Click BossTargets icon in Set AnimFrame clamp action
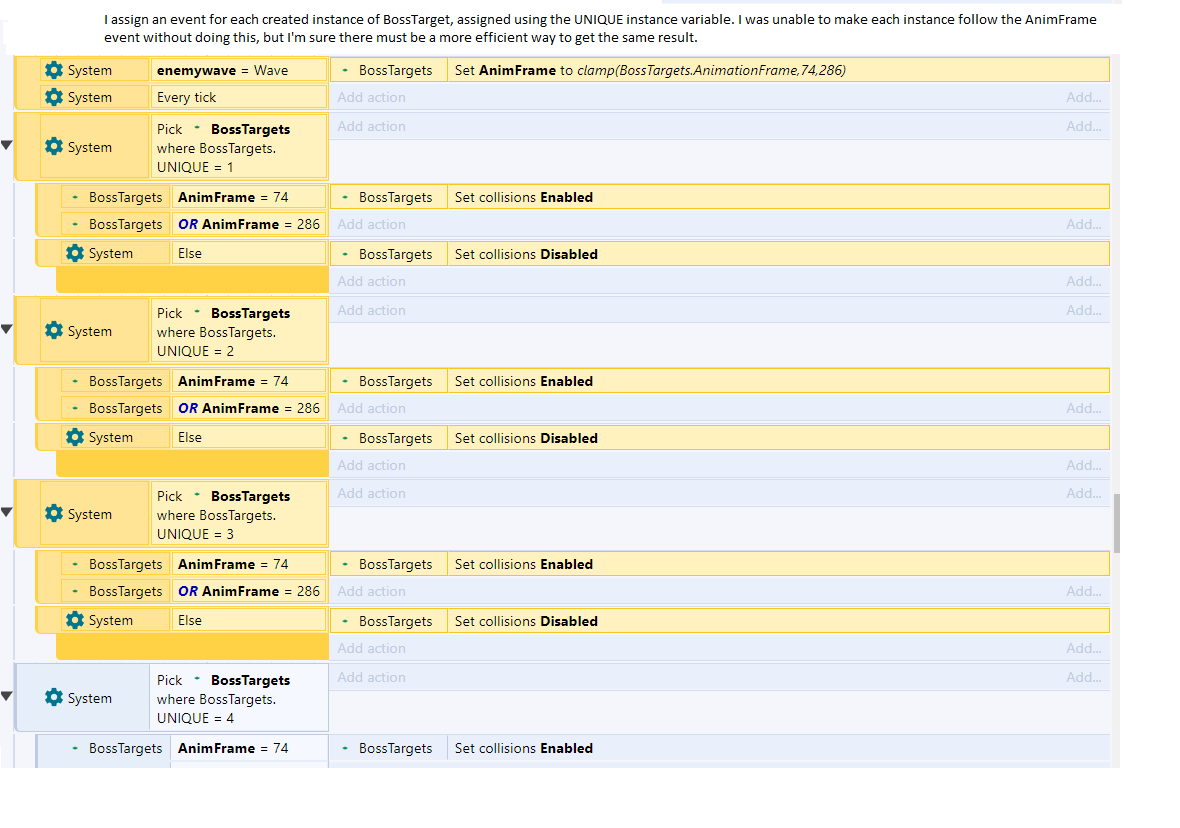1180x828 pixels. [345, 70]
